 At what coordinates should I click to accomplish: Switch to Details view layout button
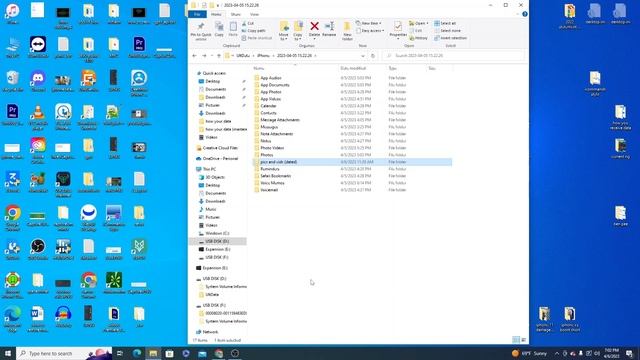(516, 340)
